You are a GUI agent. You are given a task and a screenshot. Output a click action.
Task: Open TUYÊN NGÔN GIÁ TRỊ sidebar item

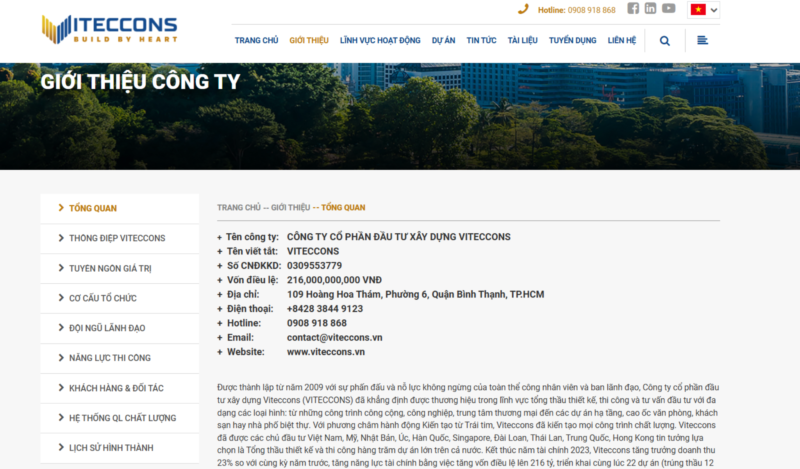click(120, 268)
